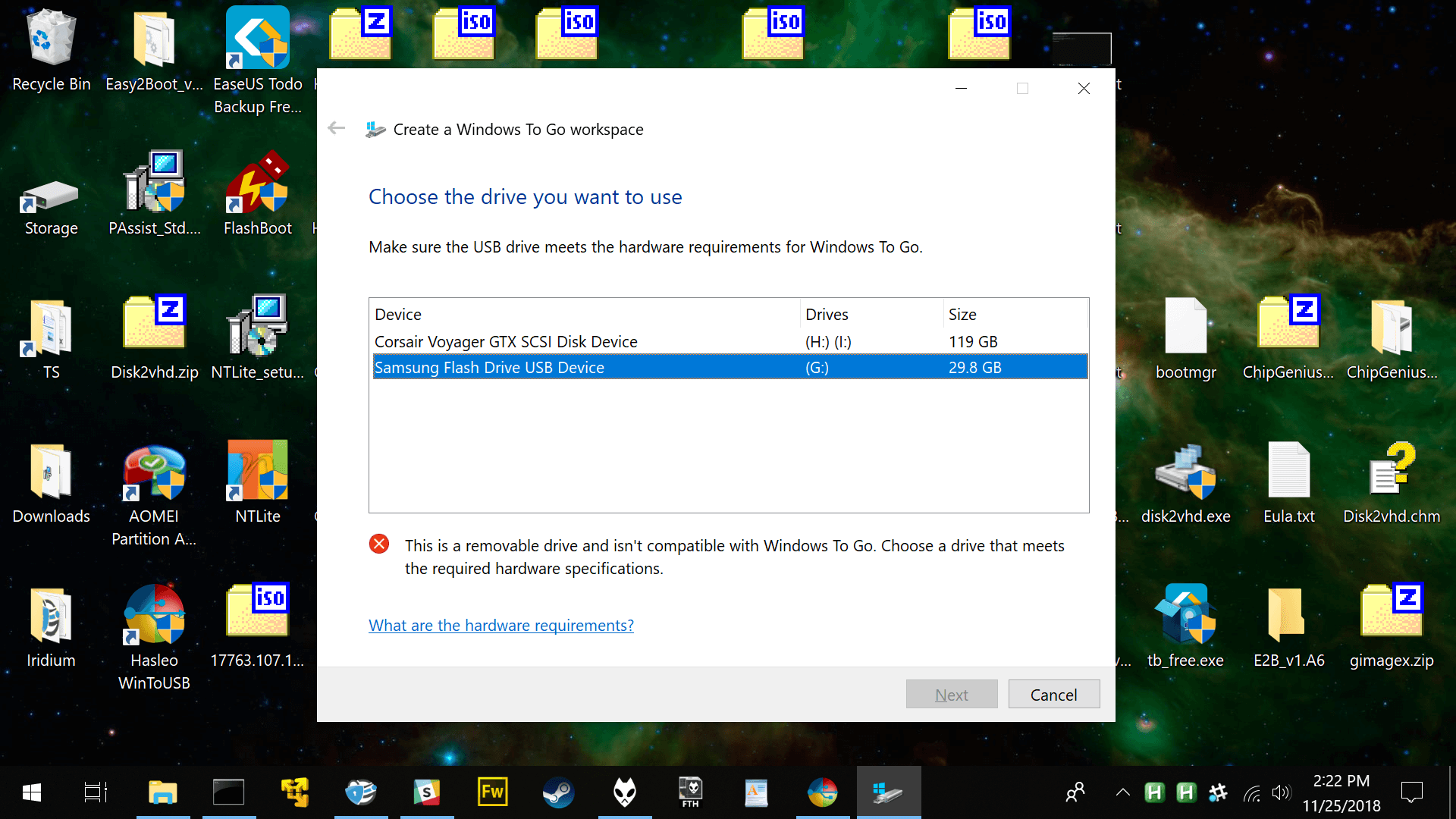Open Steam from the taskbar
This screenshot has height=819, width=1456.
point(558,792)
